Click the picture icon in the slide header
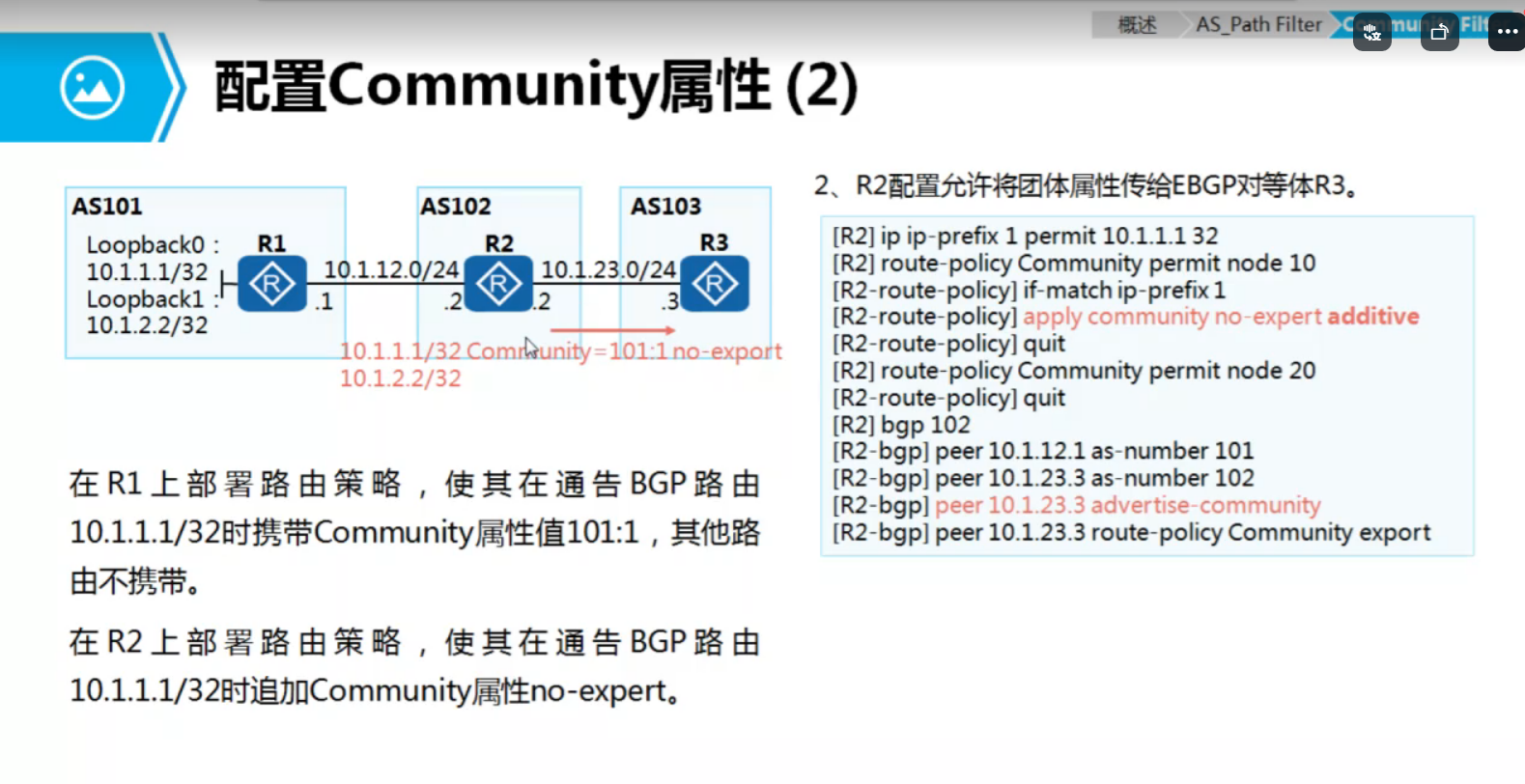Viewport: 1525px width, 784px height. (x=92, y=88)
